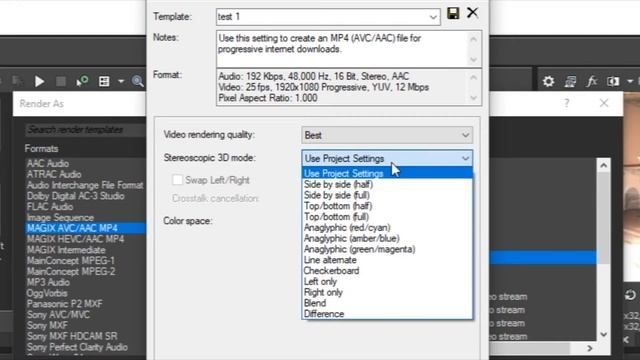Select Sony Perfect Clarity Audio format

(x=77, y=347)
